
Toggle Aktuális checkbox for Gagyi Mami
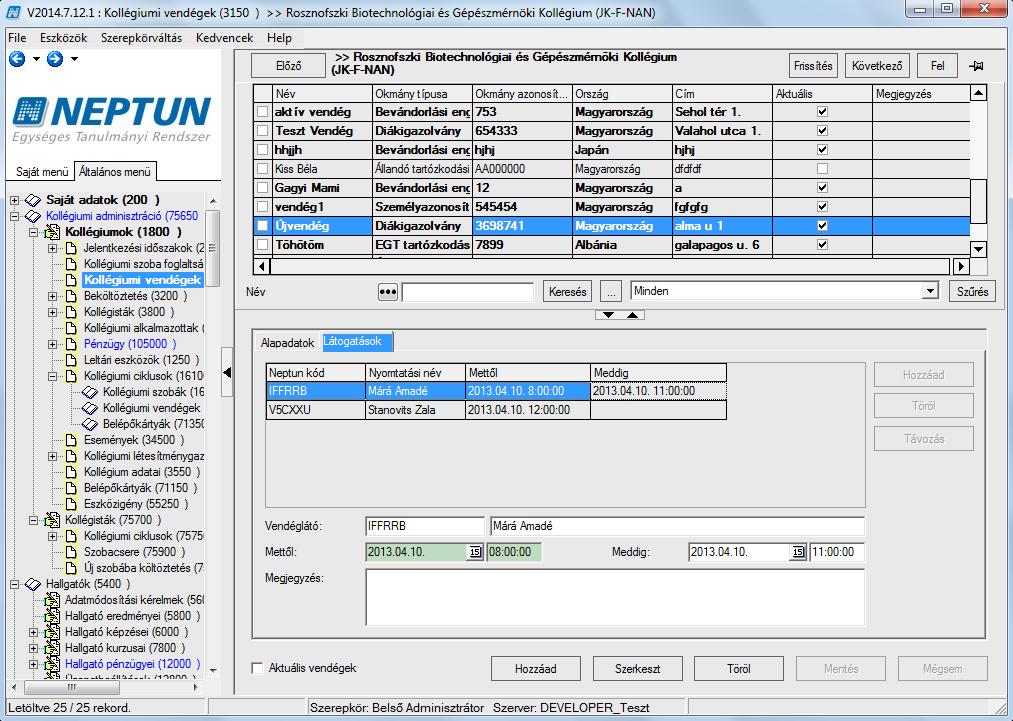(822, 188)
